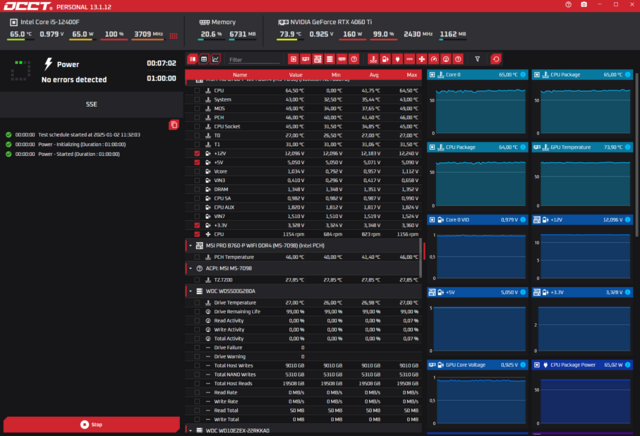
Task: Collapse the WDC WDS500G2B0A drive section
Action: (190, 291)
